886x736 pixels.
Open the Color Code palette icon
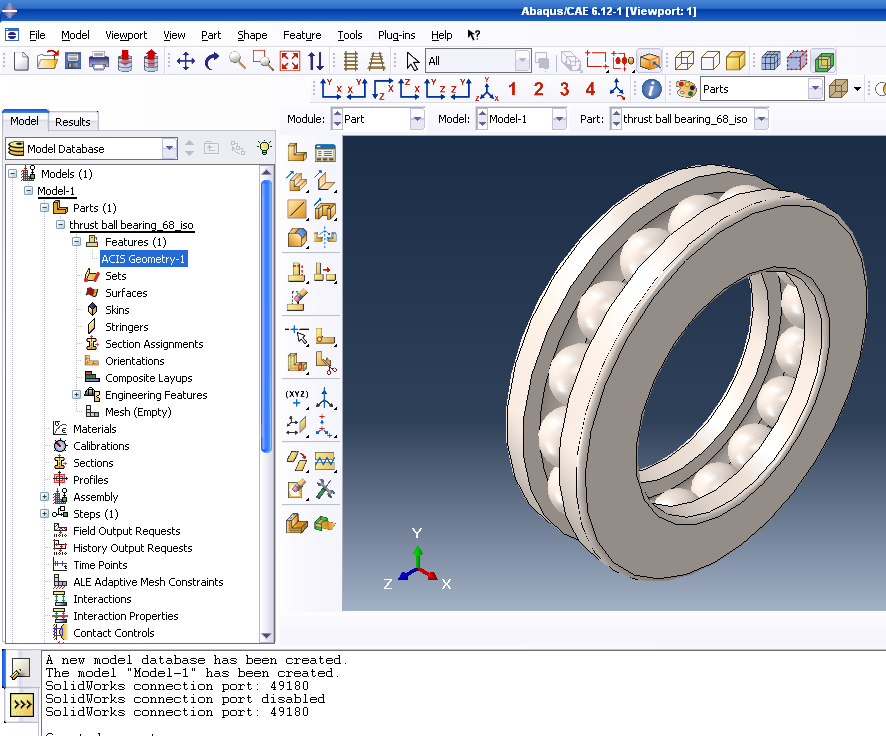[x=685, y=89]
